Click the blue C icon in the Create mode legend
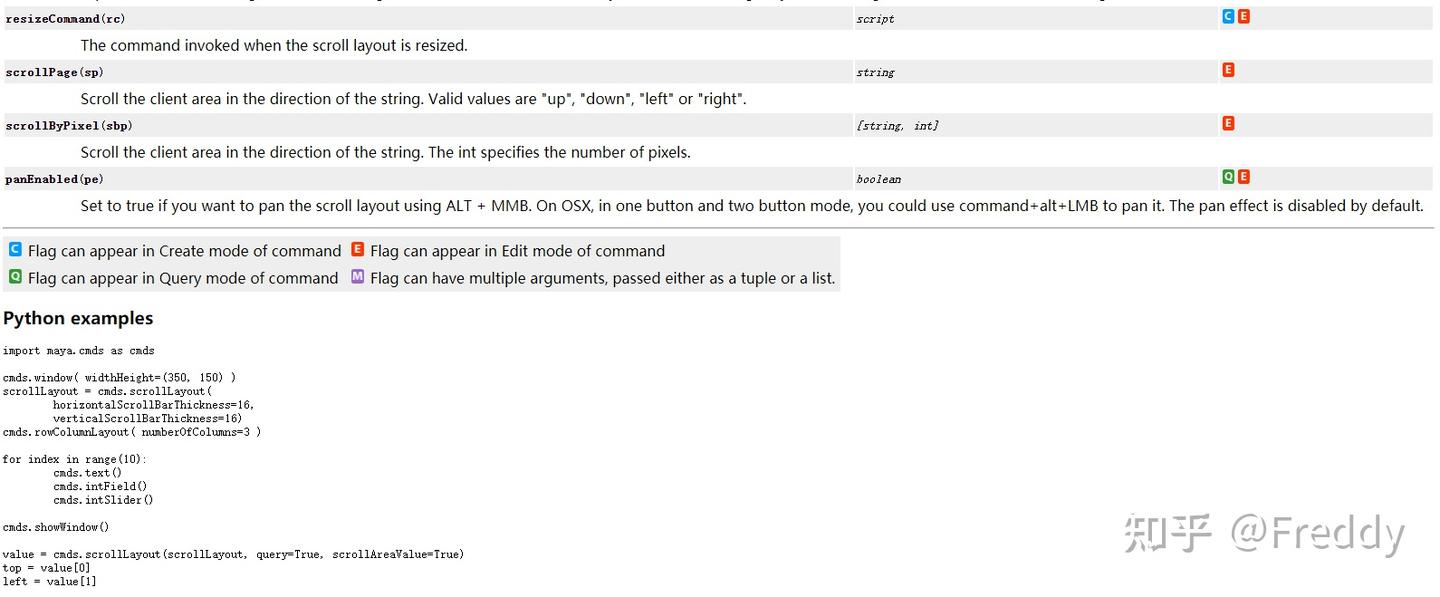1440x597 pixels. pyautogui.click(x=15, y=250)
